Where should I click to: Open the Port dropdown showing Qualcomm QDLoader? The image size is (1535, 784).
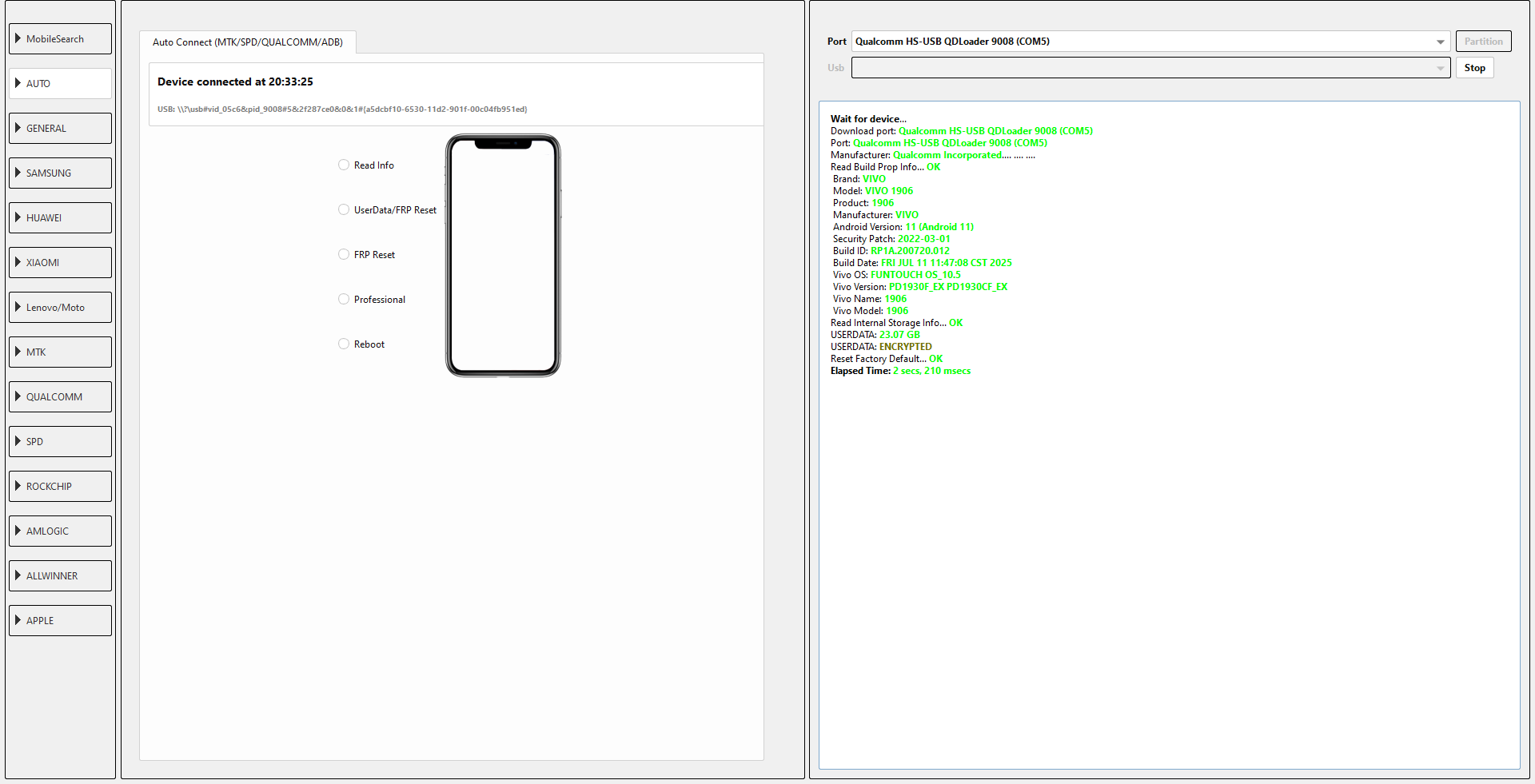1150,42
